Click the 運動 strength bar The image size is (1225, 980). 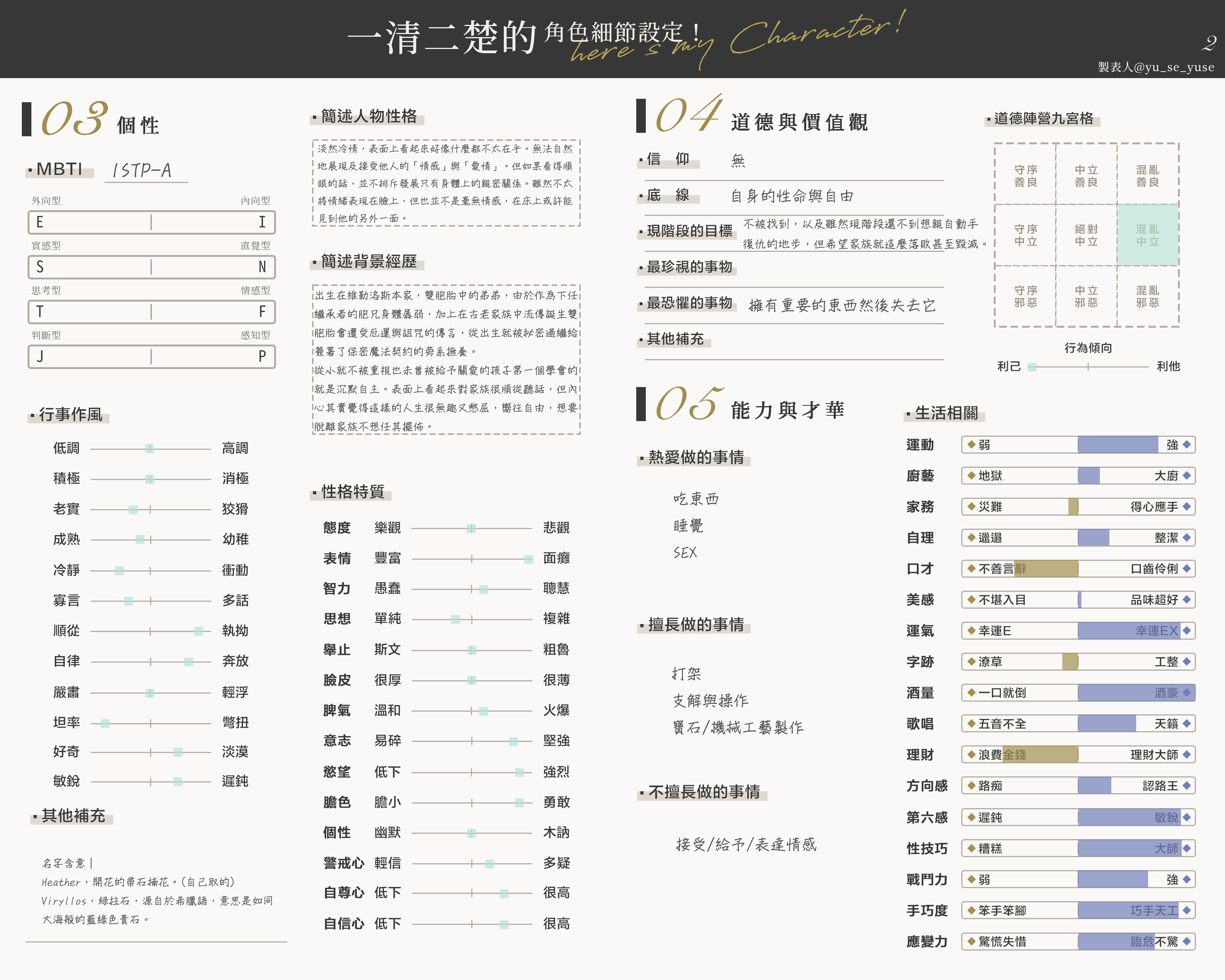point(1078,444)
